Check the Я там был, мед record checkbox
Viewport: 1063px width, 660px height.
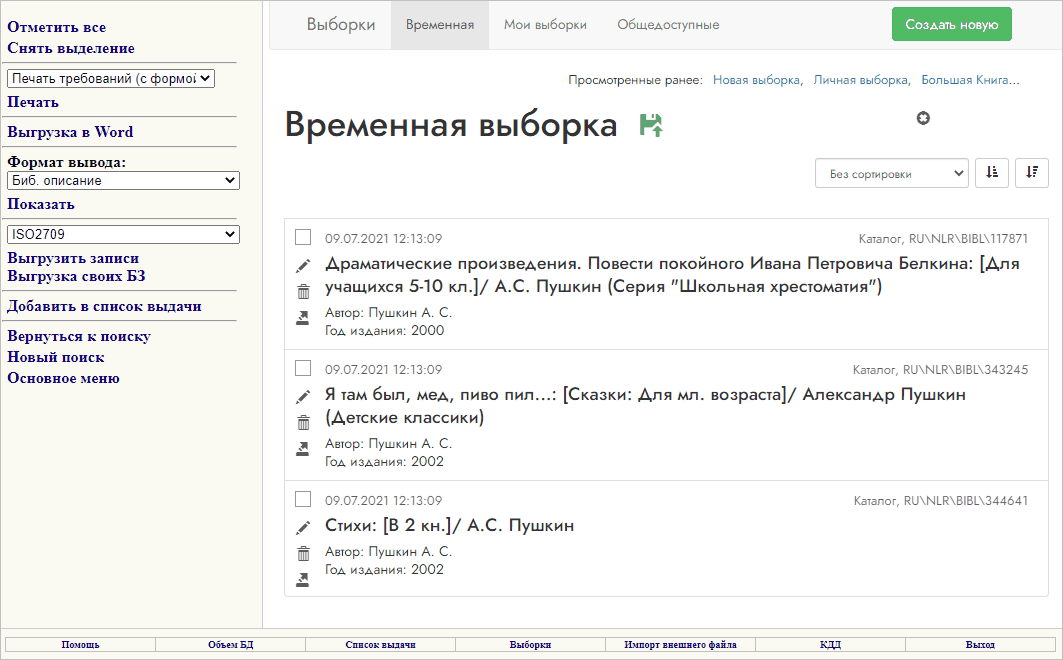click(x=303, y=368)
